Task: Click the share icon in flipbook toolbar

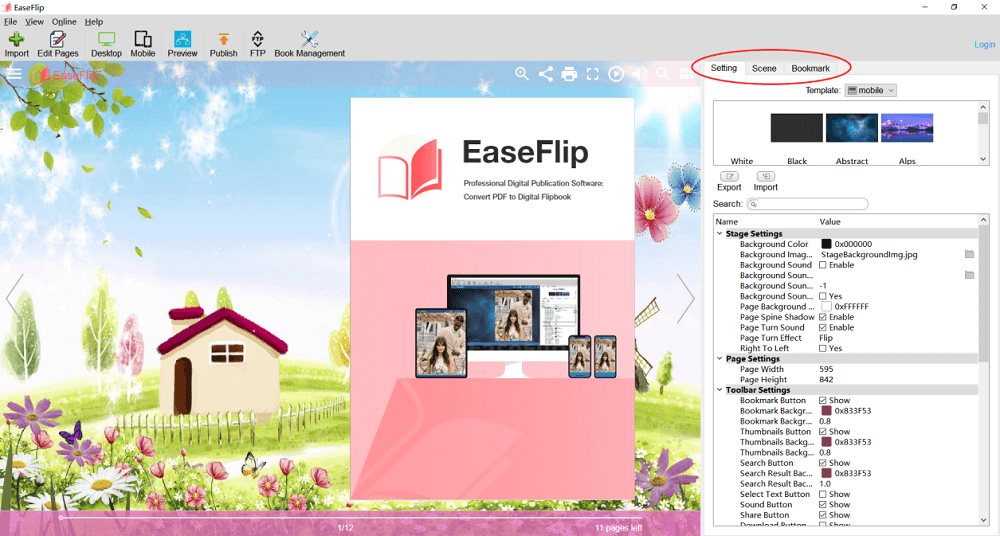Action: pyautogui.click(x=546, y=73)
